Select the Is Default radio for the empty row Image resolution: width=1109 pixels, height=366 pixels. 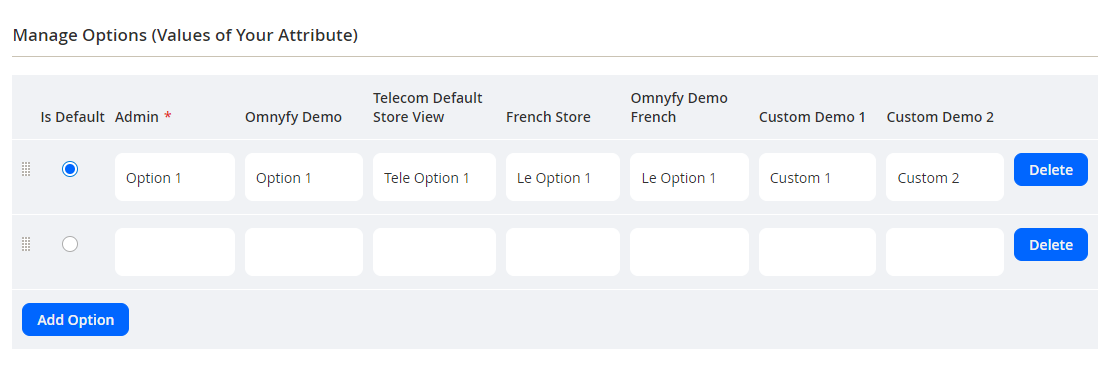click(x=70, y=244)
